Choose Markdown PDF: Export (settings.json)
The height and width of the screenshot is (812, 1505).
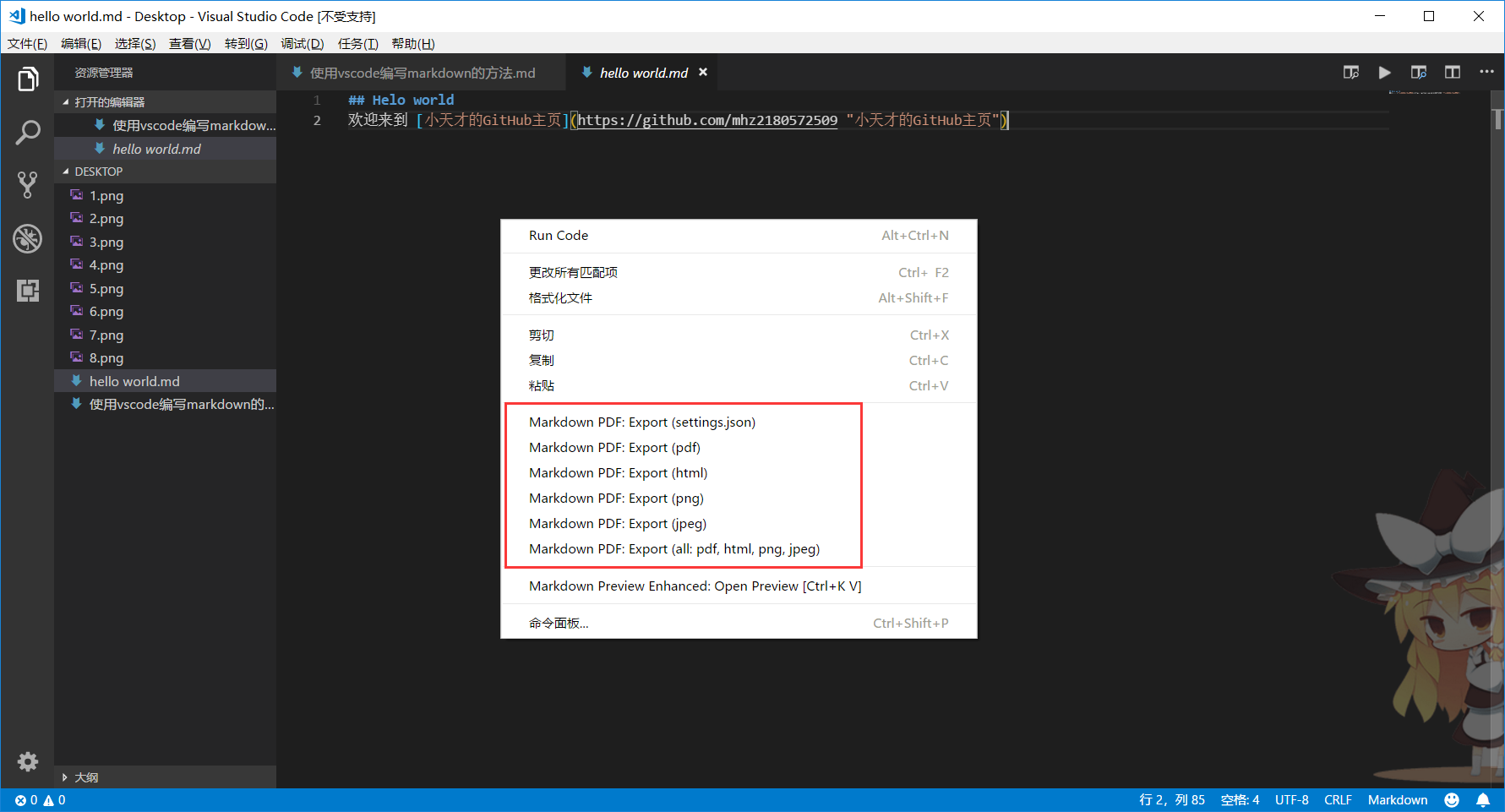point(739,422)
